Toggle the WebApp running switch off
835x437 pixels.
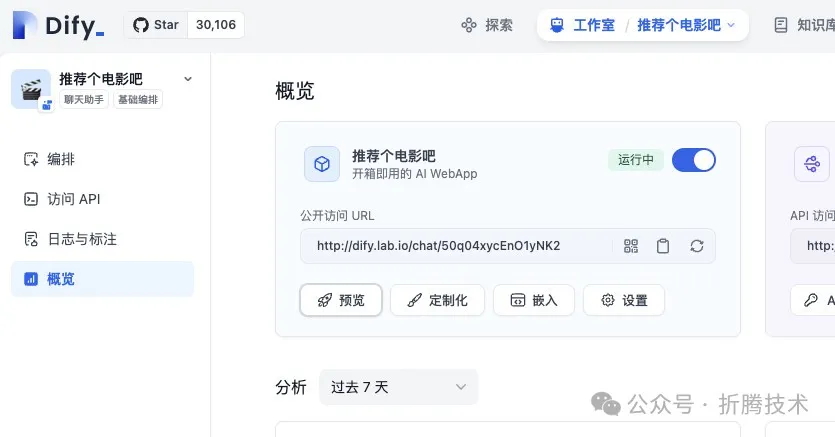pyautogui.click(x=693, y=160)
